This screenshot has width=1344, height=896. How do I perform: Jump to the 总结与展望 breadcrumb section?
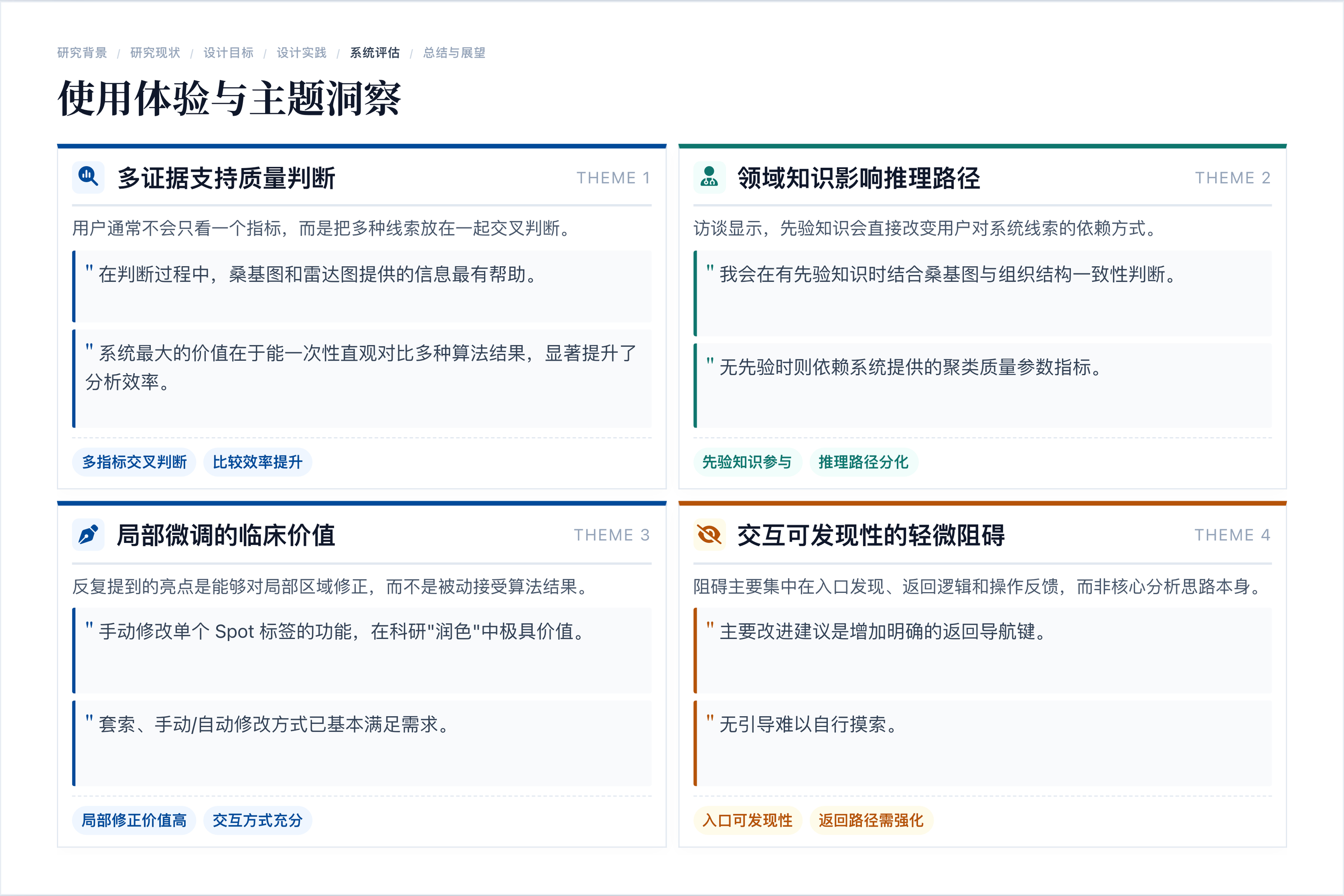(454, 53)
